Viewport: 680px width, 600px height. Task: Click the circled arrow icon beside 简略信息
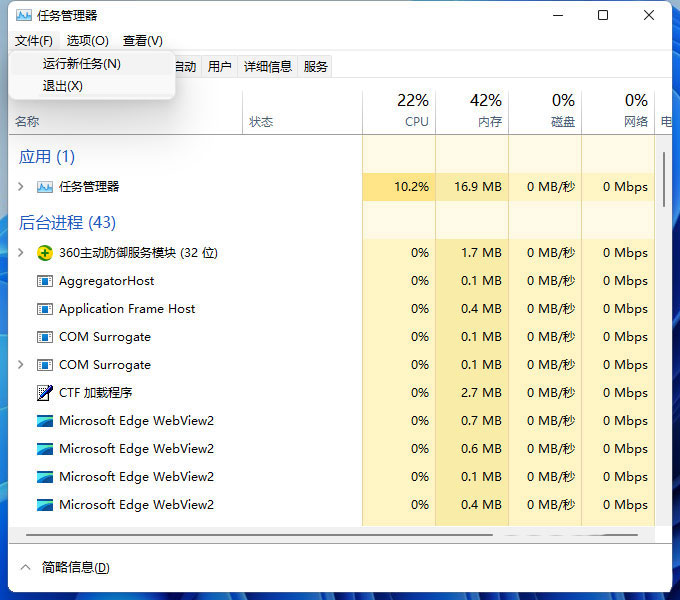[x=25, y=567]
